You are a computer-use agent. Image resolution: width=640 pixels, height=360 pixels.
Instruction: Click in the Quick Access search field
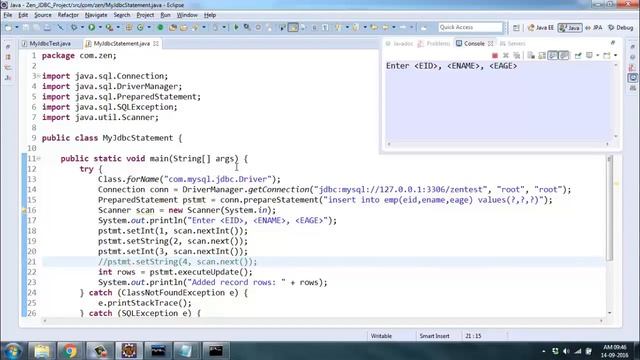coord(470,27)
